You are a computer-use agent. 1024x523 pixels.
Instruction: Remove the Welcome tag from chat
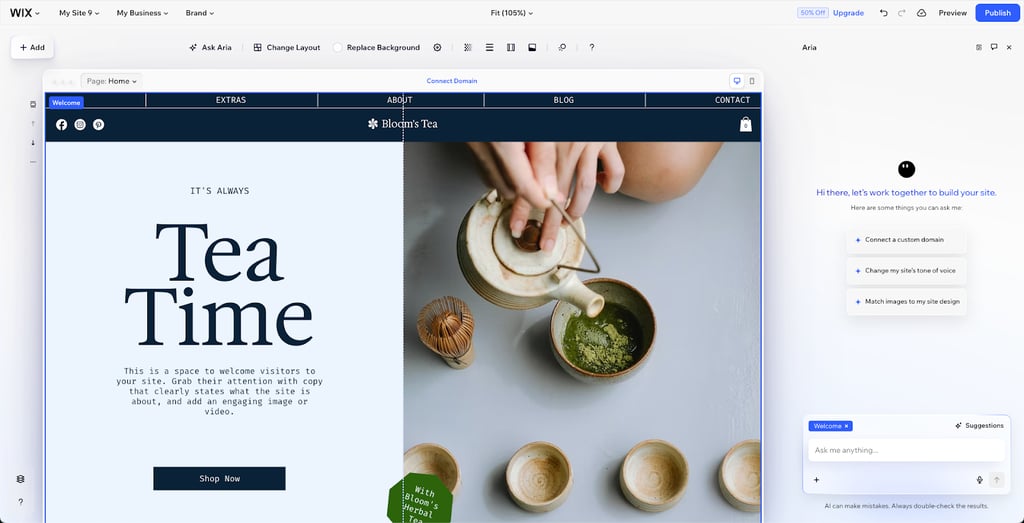[x=846, y=426]
